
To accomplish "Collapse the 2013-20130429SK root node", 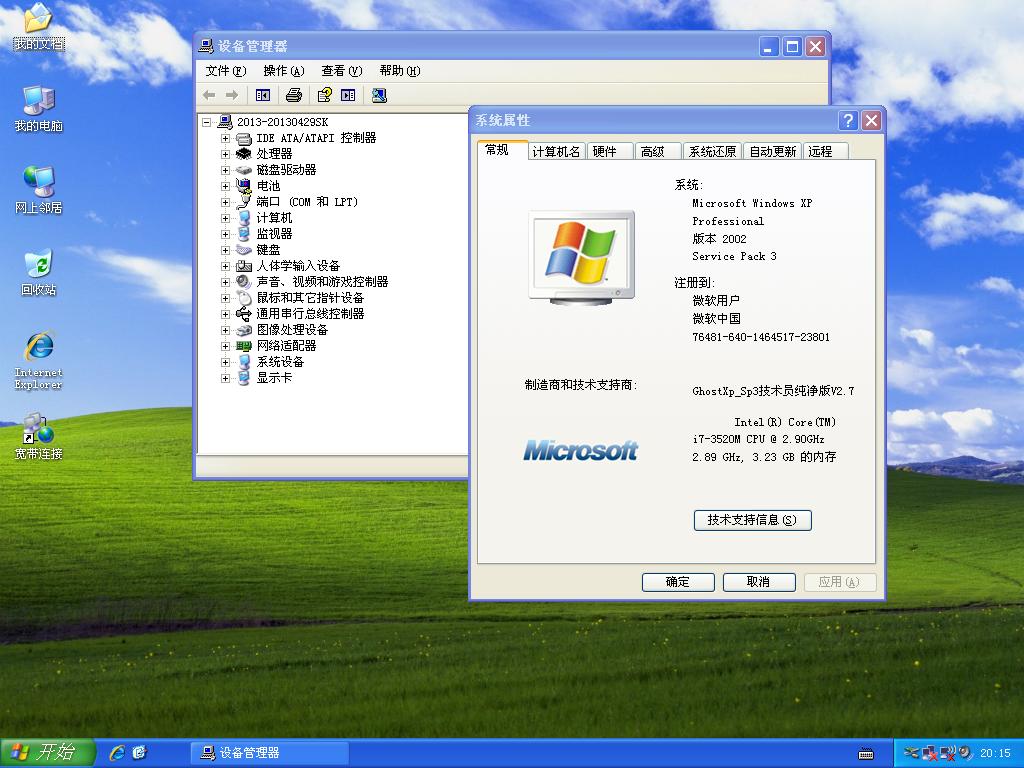I will 206,122.
